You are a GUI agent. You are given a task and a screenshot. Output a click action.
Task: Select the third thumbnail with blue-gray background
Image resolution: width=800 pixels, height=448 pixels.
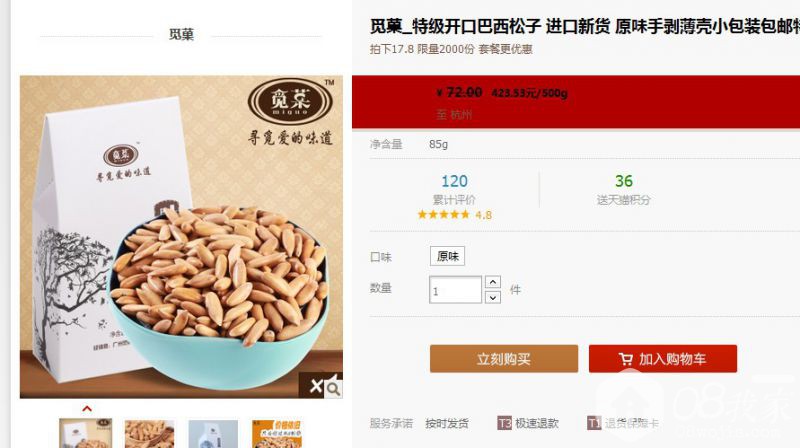coord(213,434)
